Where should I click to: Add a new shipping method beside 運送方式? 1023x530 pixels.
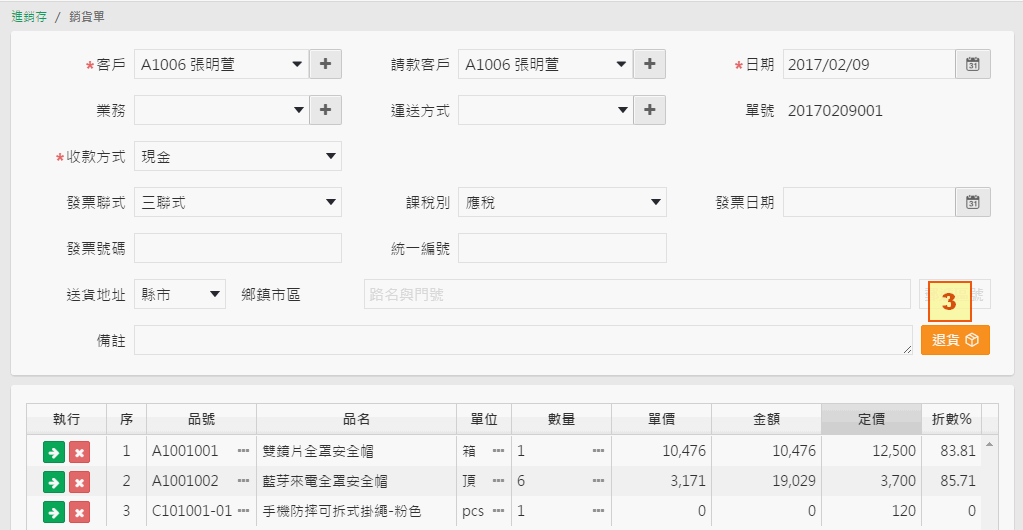coord(649,110)
